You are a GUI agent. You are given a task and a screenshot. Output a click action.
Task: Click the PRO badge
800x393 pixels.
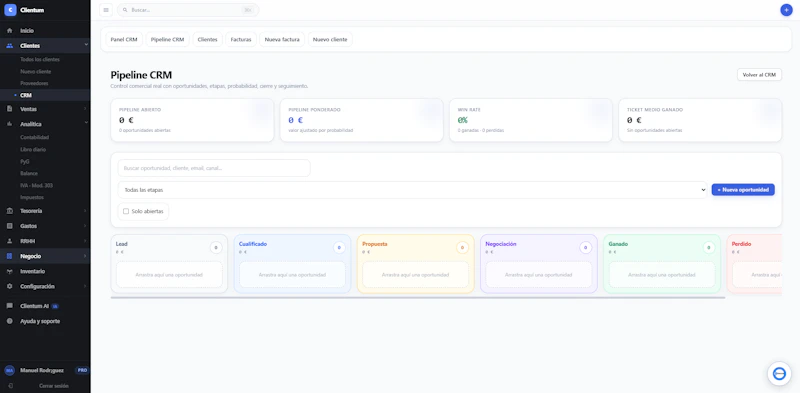[82, 370]
